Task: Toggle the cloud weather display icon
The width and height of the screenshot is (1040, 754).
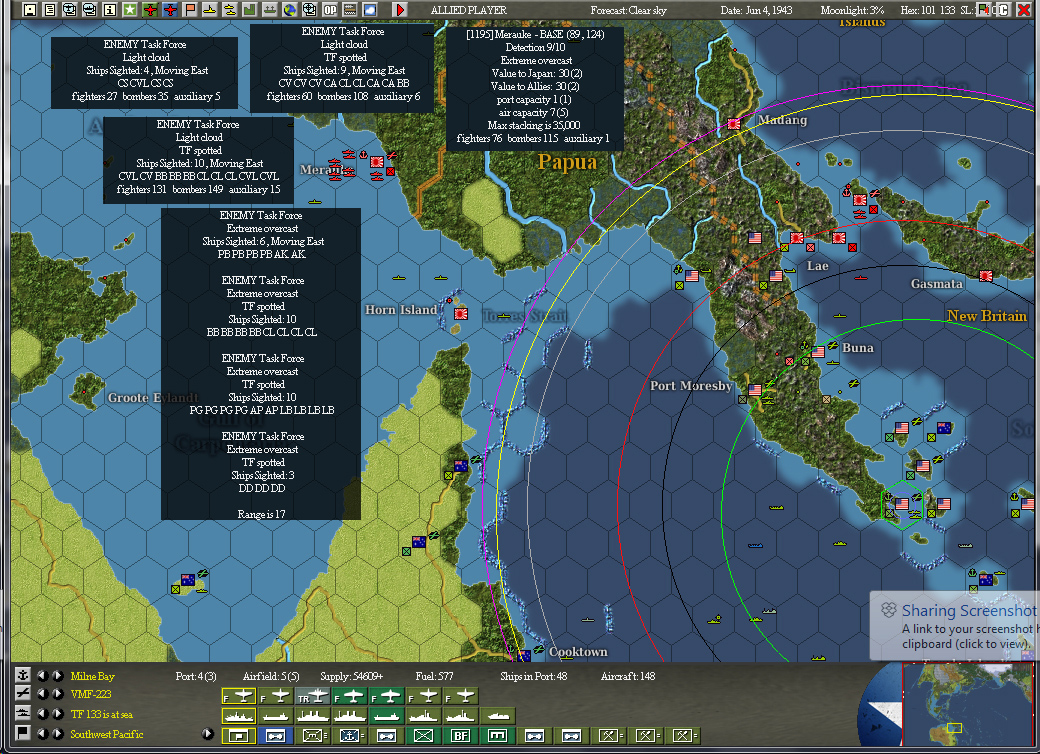Action: [x=369, y=9]
